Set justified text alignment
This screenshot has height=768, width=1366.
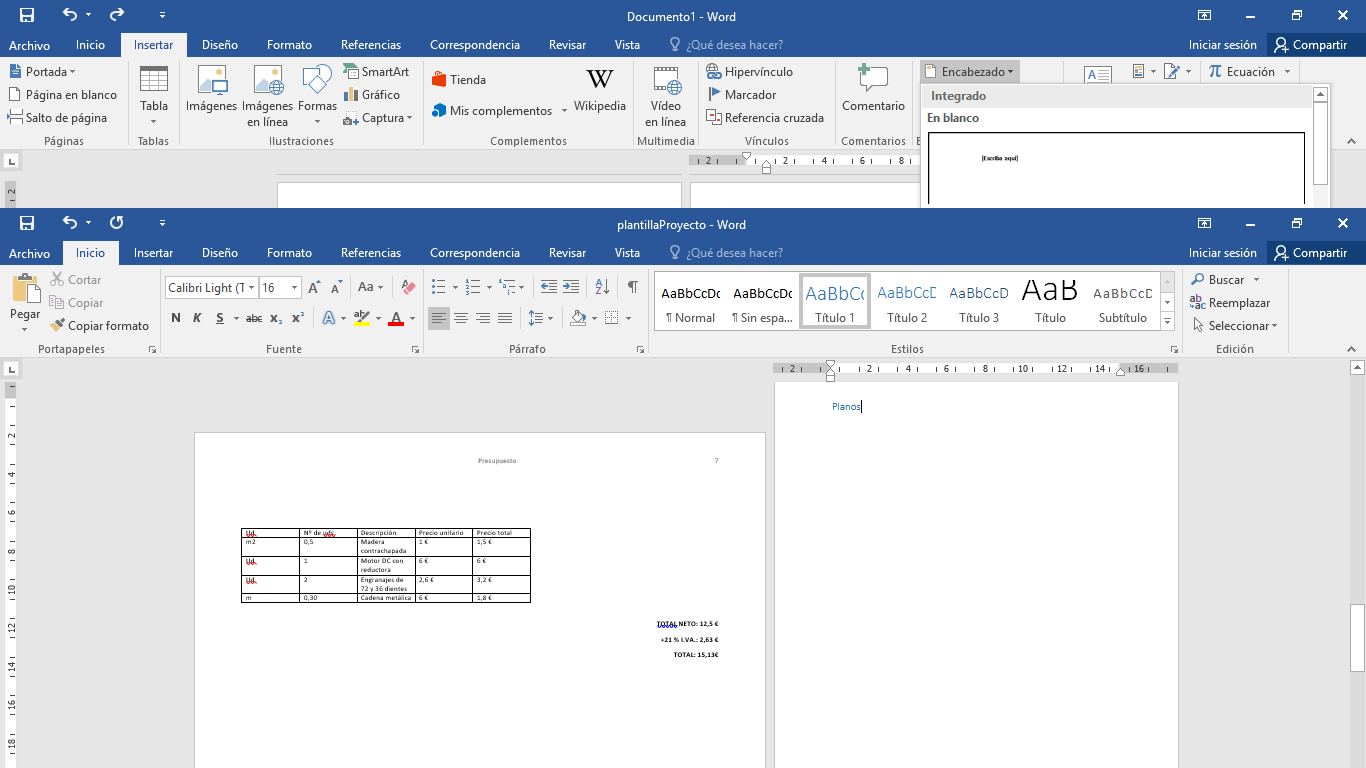pyautogui.click(x=505, y=318)
